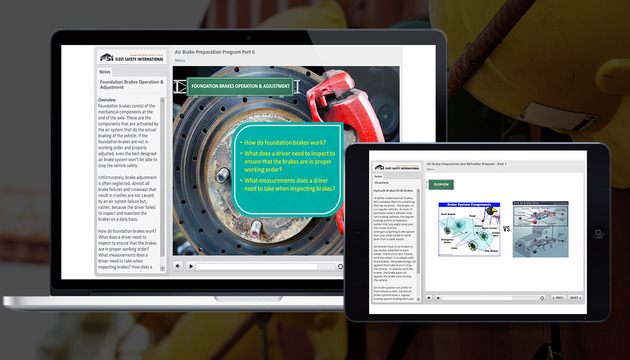Click the play icon on the tablet player
This screenshot has height=360, width=630.
[x=438, y=298]
